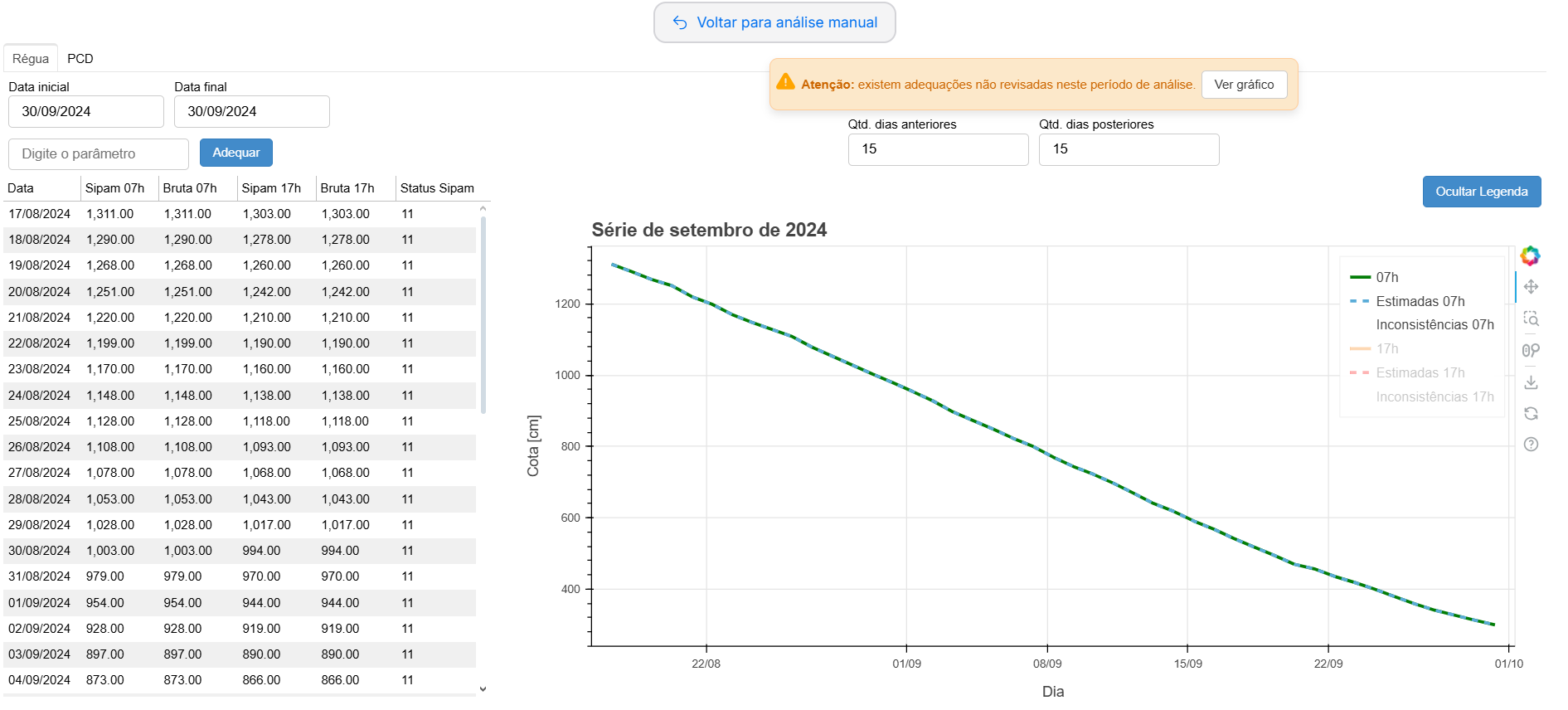Click the orange warning triangle icon

tap(785, 82)
